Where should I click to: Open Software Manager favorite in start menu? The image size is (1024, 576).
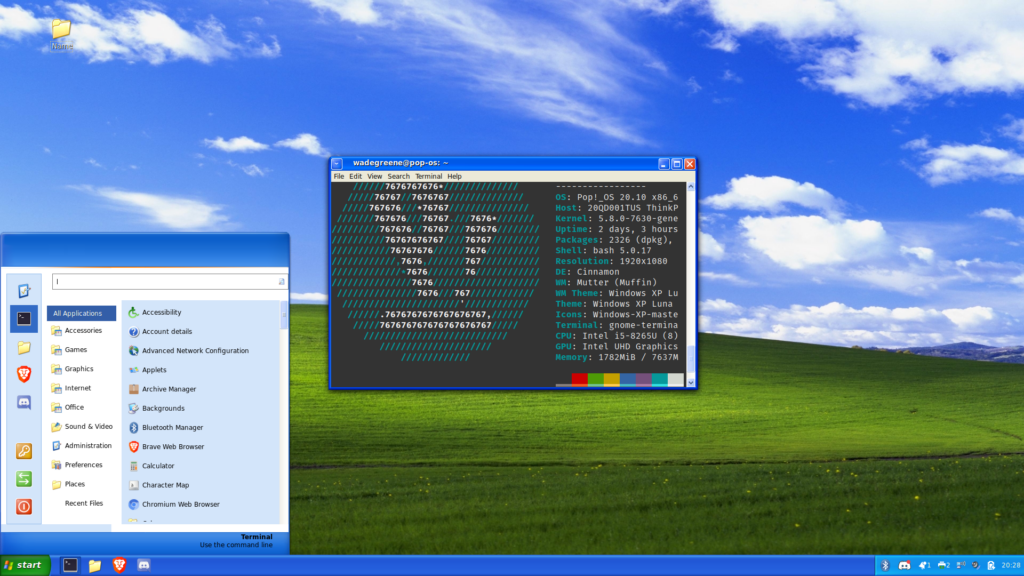[24, 291]
